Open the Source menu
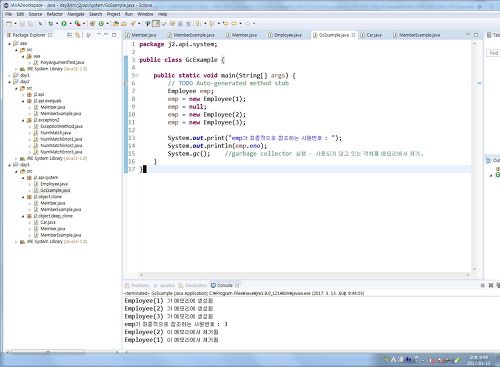 click(x=35, y=14)
